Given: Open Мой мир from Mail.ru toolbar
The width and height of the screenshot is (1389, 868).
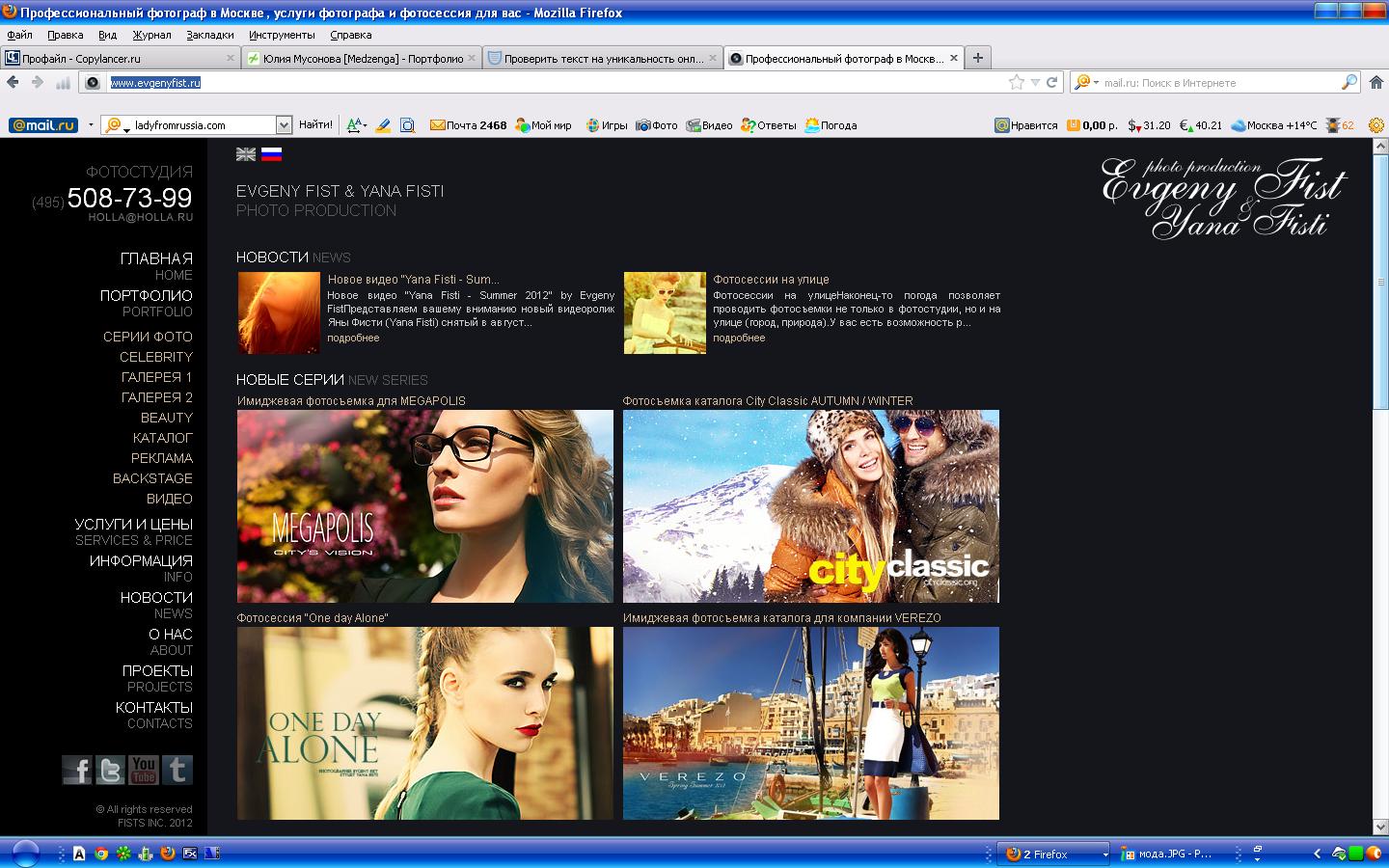Looking at the screenshot, I should (x=544, y=125).
